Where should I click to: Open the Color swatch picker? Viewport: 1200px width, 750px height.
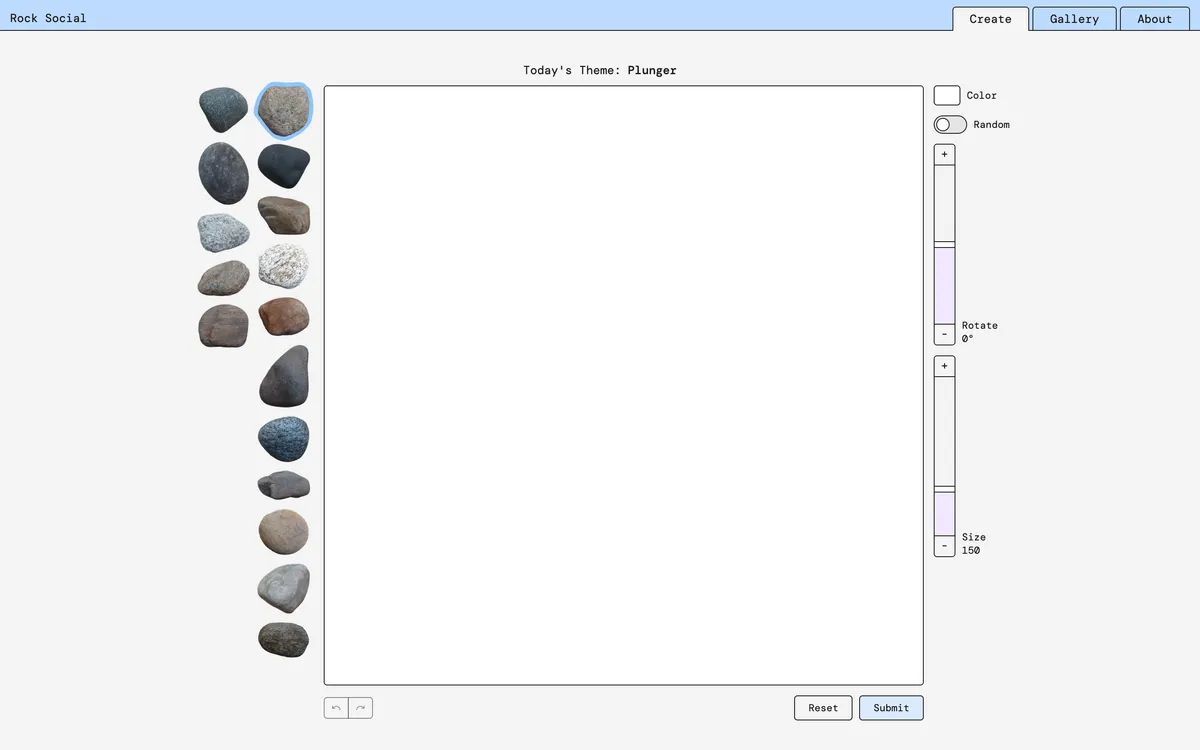[x=947, y=95]
